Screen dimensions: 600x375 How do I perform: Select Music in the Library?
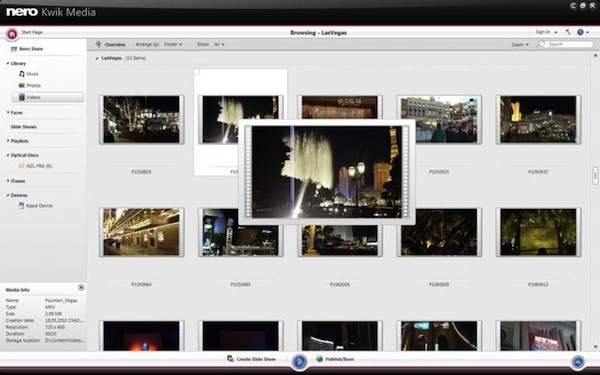(x=29, y=73)
